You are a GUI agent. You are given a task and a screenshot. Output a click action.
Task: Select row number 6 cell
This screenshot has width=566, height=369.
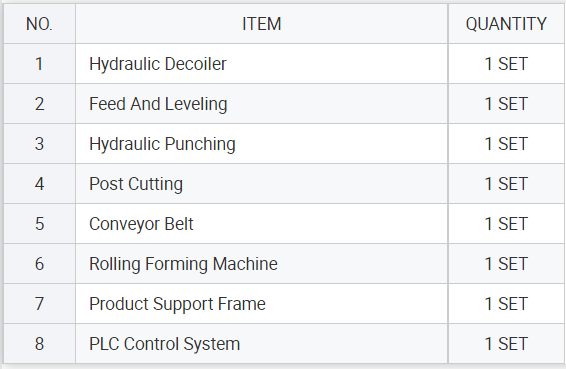39,264
